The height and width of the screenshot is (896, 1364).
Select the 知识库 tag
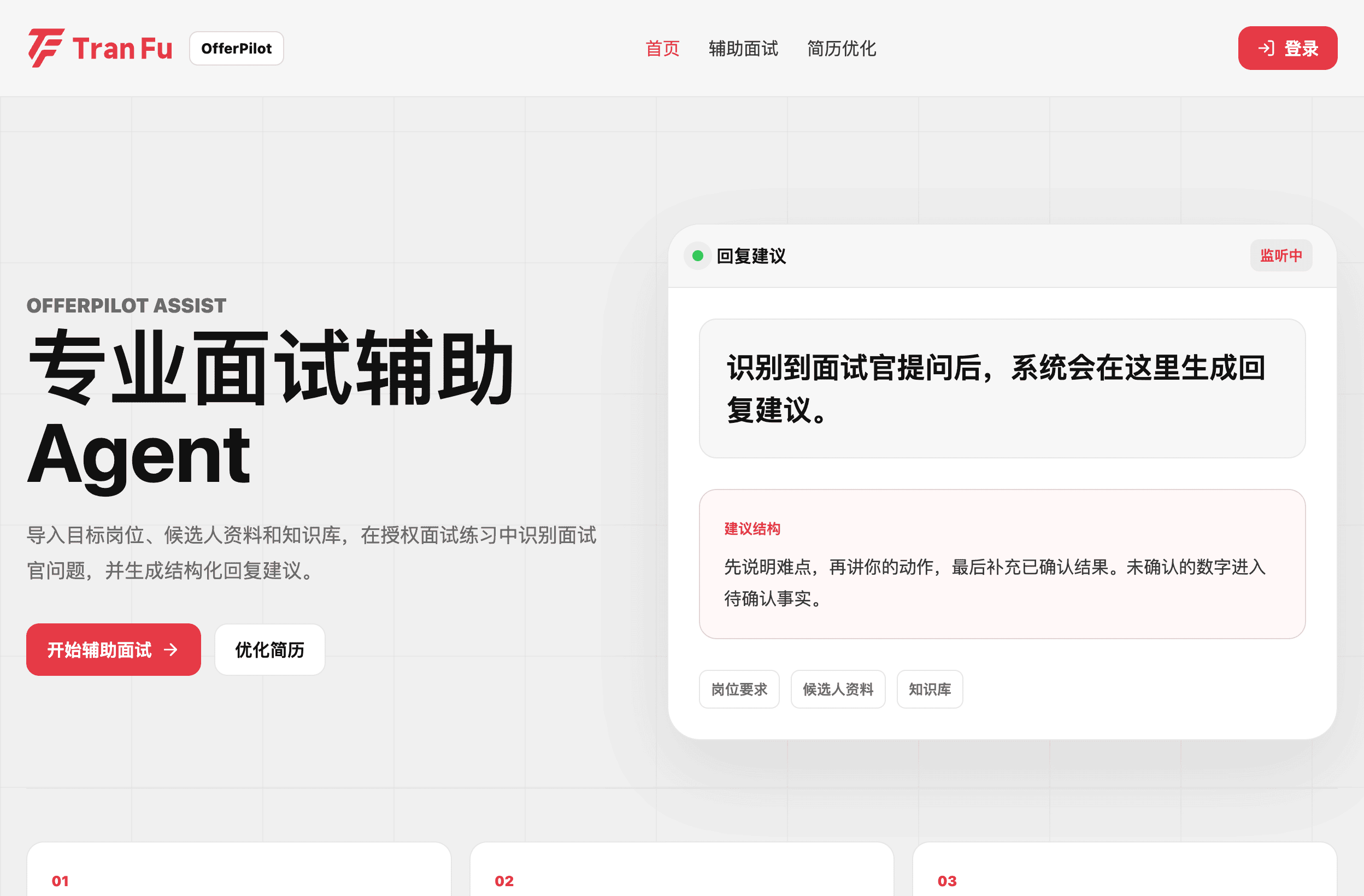930,689
